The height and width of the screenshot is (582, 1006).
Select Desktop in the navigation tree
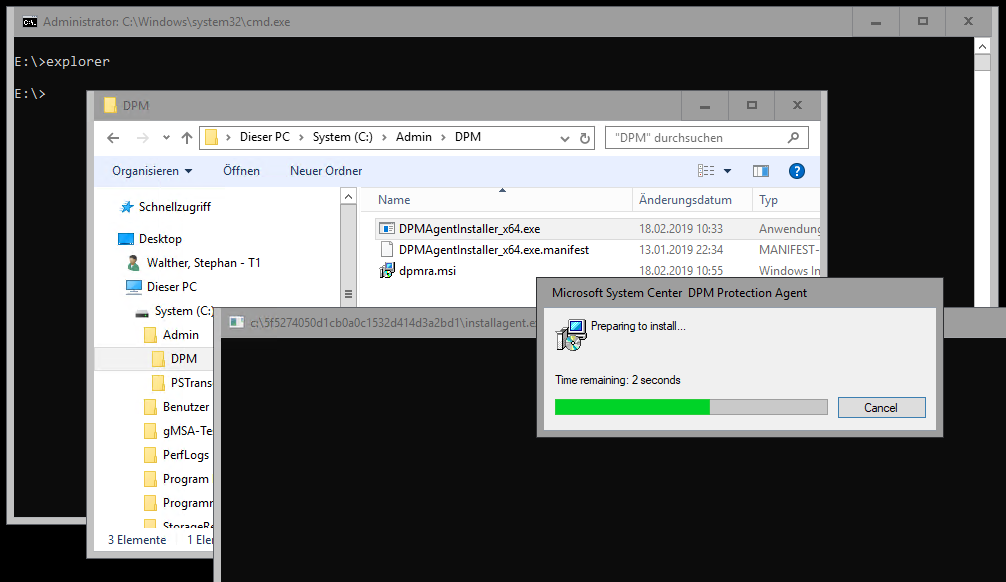tap(160, 239)
